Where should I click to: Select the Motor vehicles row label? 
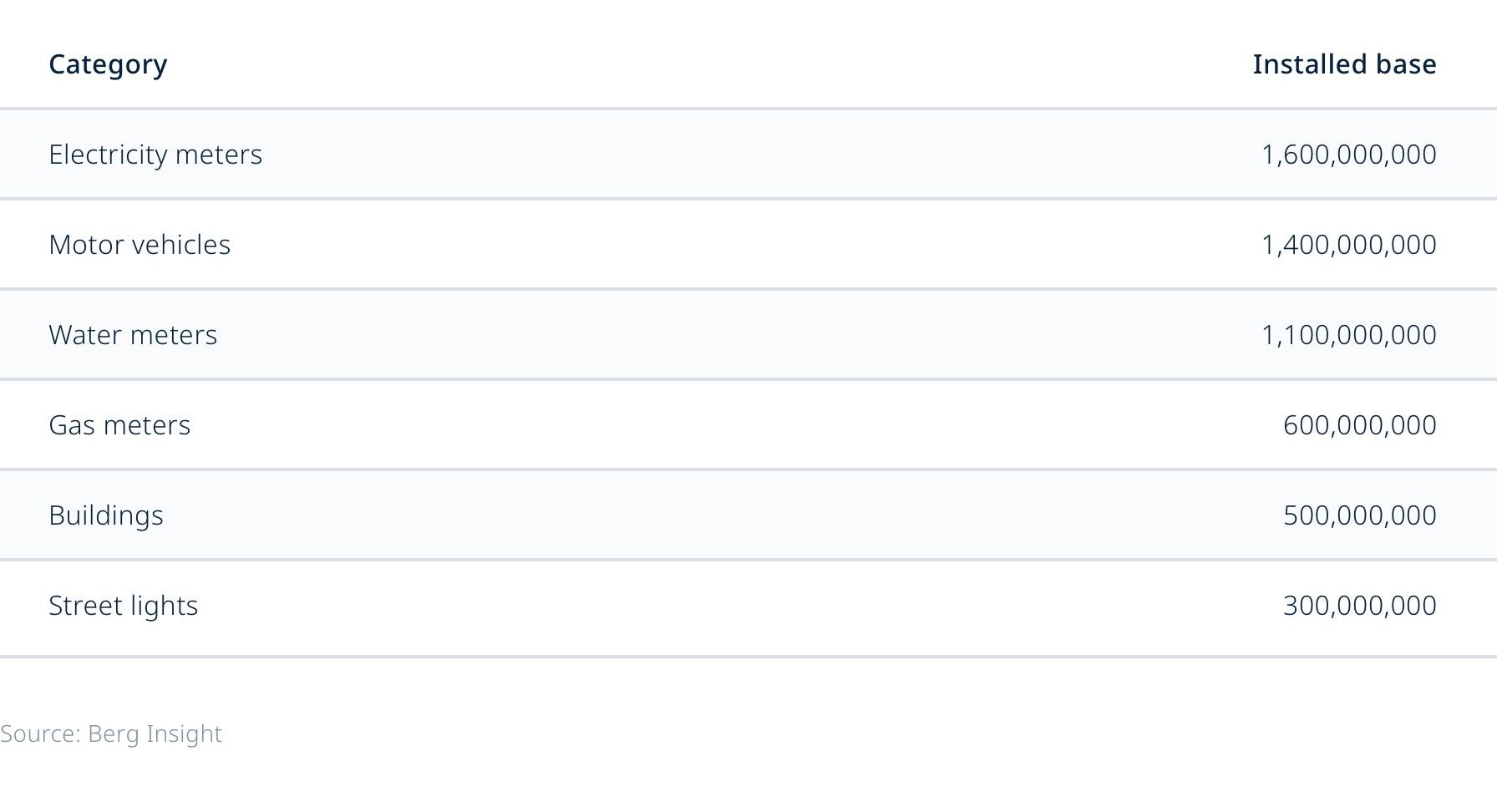[140, 245]
